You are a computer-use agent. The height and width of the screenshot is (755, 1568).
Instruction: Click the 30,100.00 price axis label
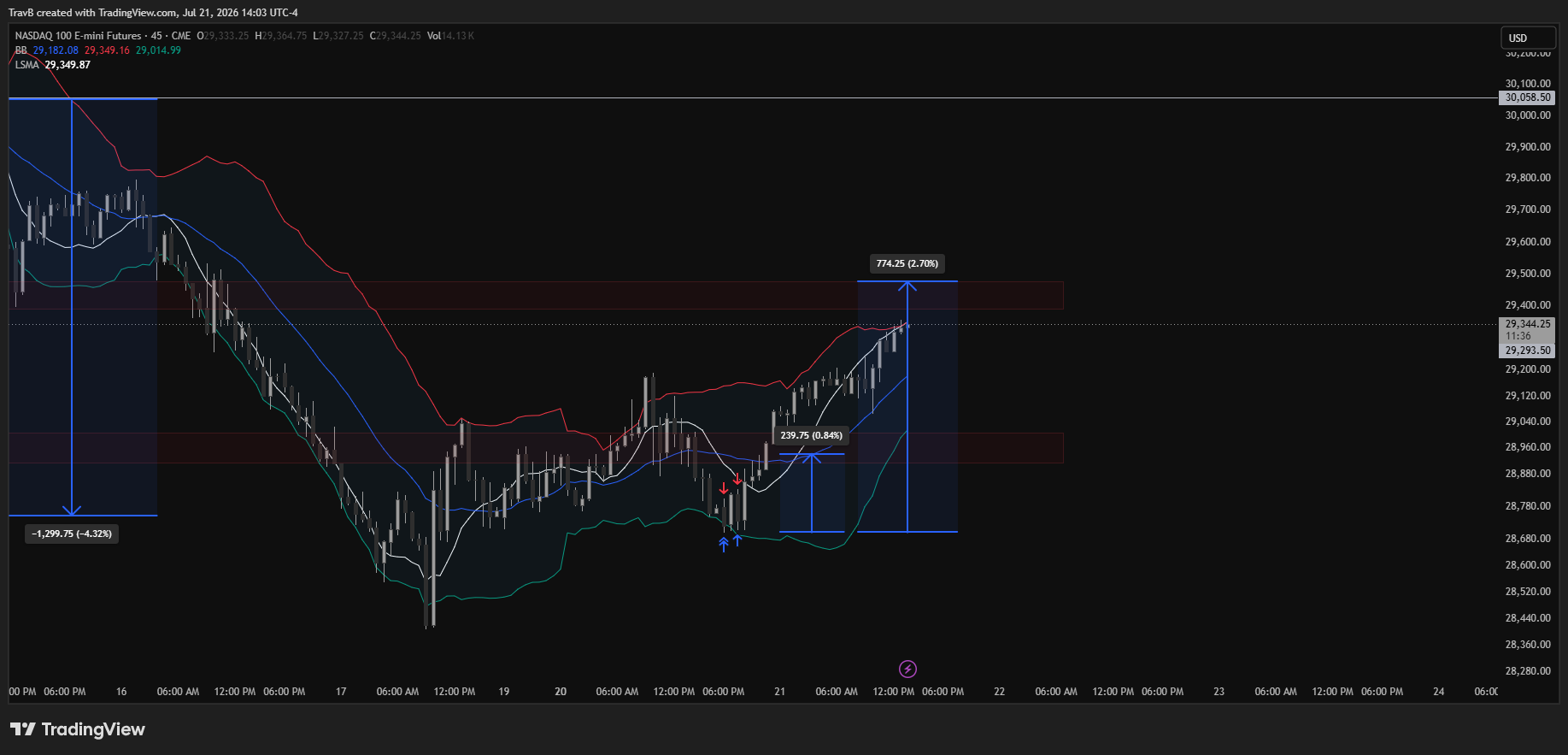point(1528,84)
